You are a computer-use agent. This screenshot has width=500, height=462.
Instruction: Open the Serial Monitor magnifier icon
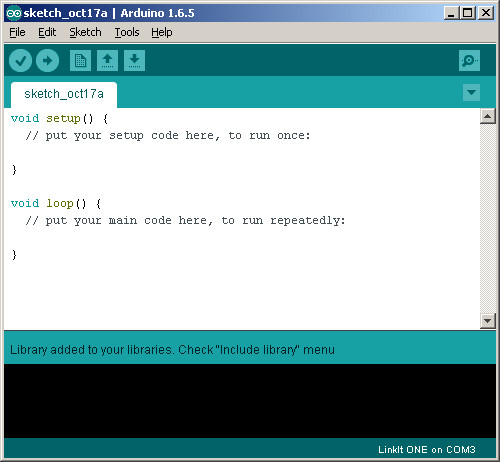[469, 61]
